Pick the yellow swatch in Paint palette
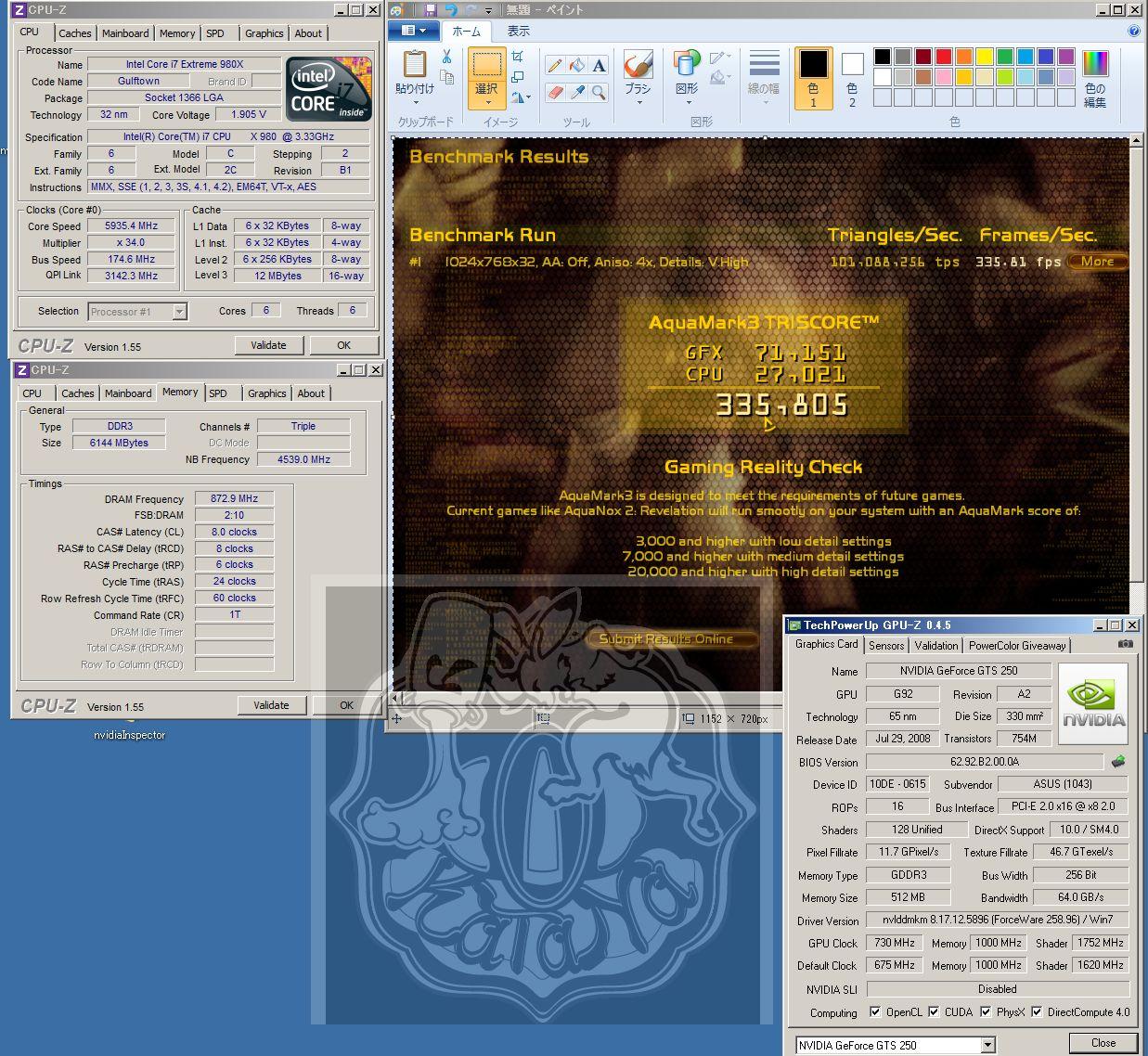The width and height of the screenshot is (1148, 1056). tap(985, 57)
